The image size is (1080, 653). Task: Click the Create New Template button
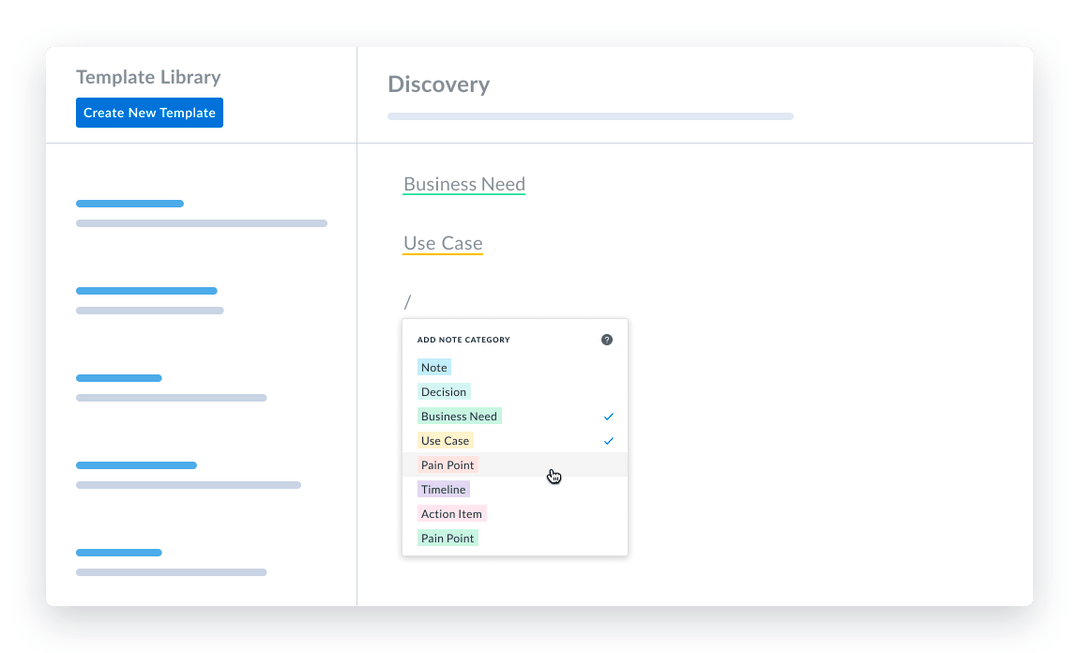[149, 112]
